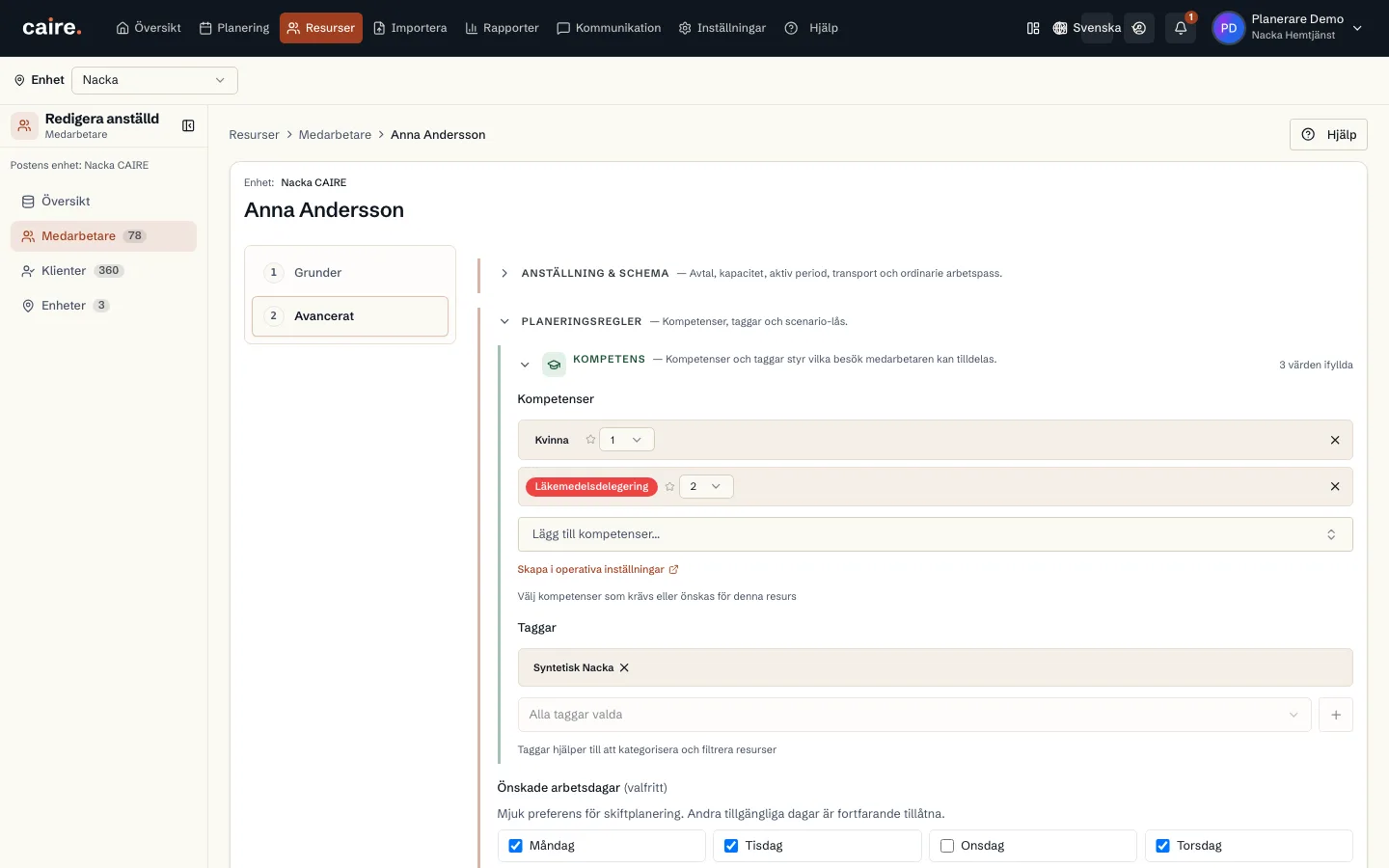Open notifications bell
The width and height of the screenshot is (1389, 868).
(1181, 28)
